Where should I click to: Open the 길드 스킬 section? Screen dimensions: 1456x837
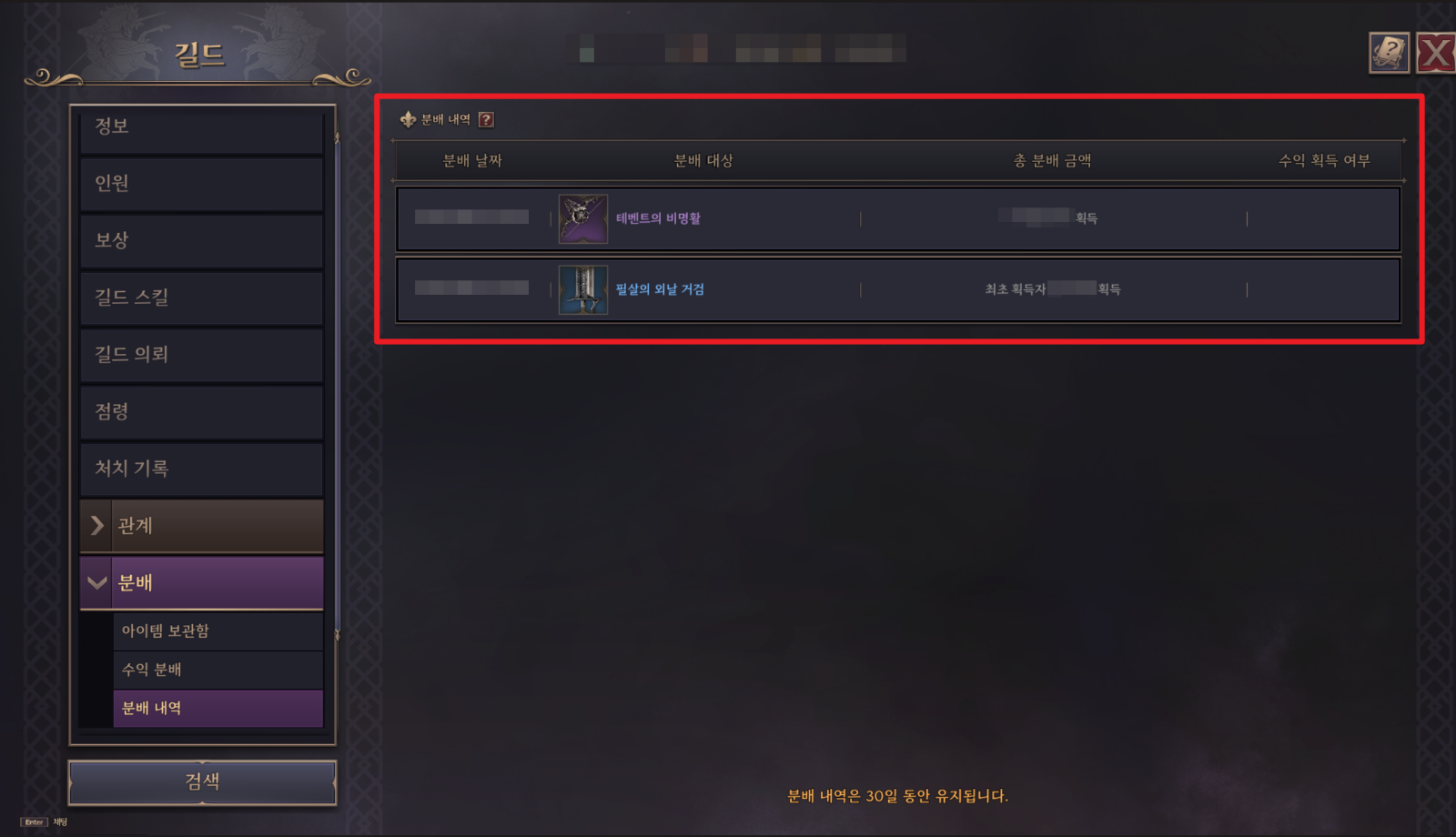pos(202,298)
